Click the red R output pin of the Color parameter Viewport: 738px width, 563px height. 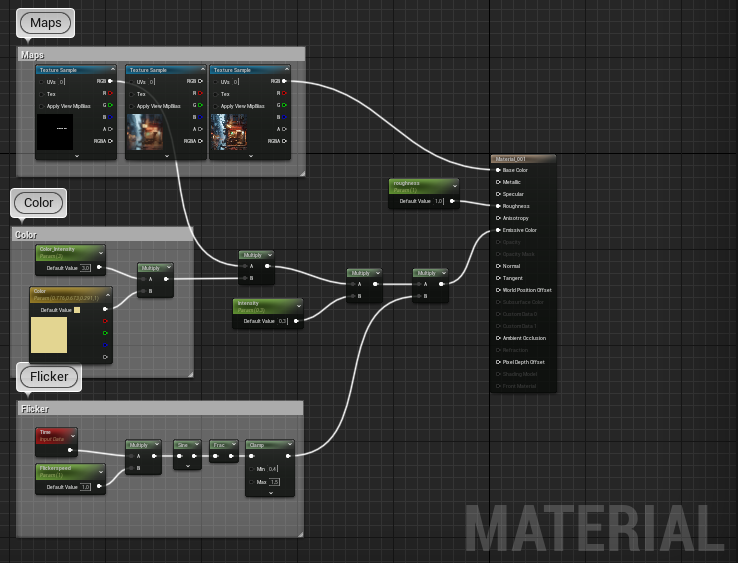pyautogui.click(x=105, y=321)
